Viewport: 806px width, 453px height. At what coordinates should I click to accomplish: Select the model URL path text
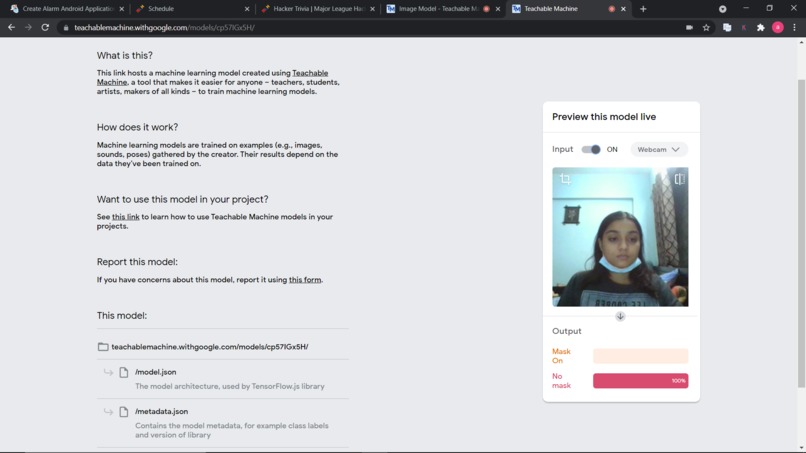(210, 347)
